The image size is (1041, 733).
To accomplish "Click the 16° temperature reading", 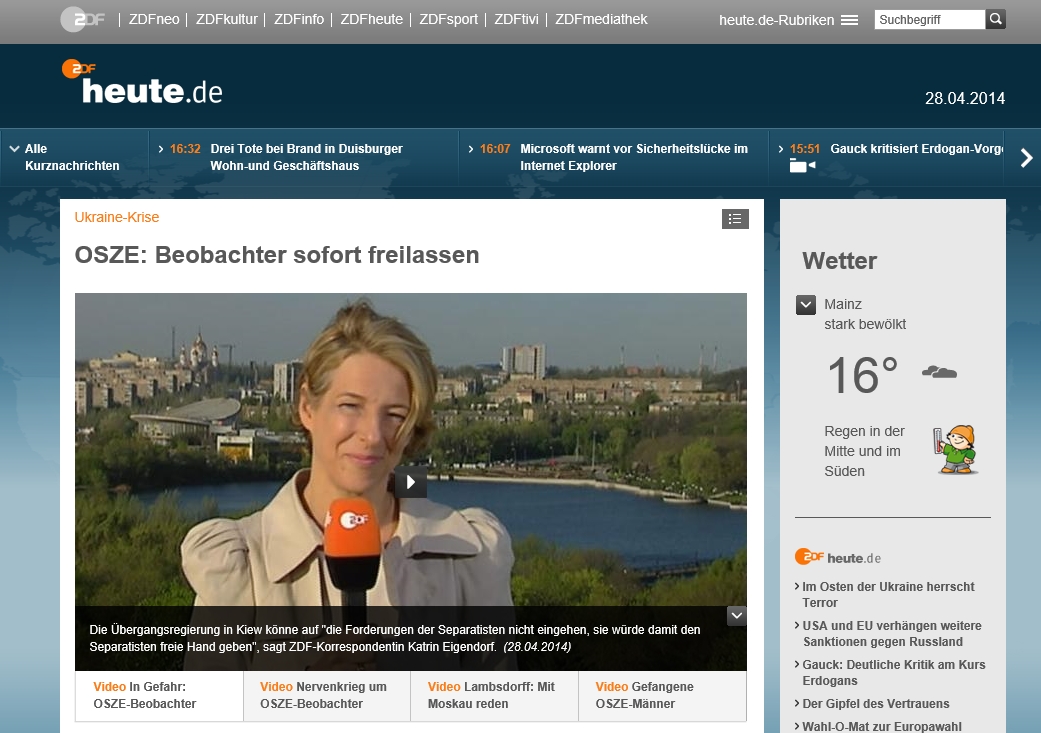I will click(862, 375).
